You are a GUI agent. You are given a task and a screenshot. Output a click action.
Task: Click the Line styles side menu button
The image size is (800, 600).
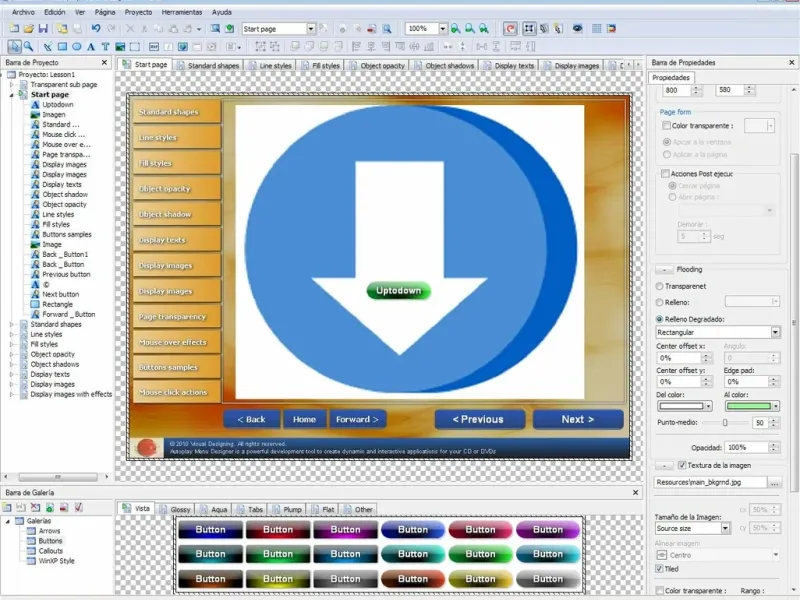point(177,137)
